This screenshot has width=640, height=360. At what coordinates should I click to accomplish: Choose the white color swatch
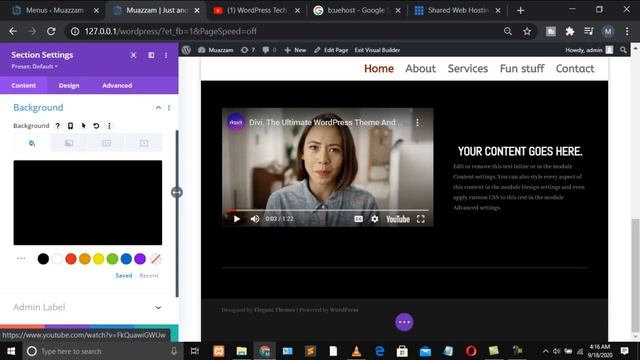click(x=57, y=259)
